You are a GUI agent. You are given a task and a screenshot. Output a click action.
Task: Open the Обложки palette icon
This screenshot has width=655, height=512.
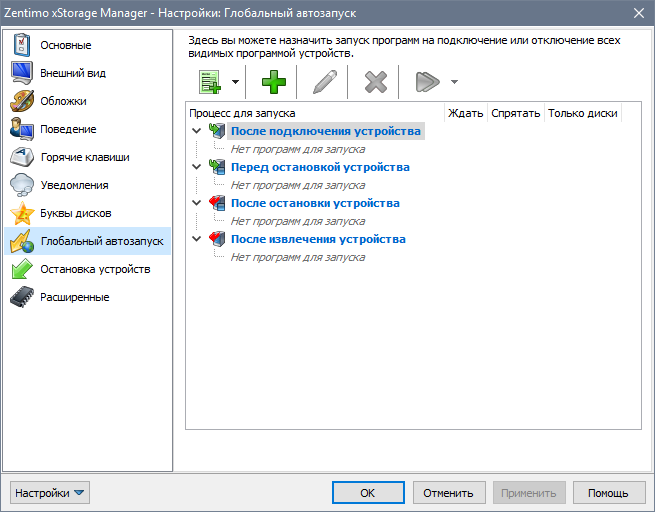[22, 101]
